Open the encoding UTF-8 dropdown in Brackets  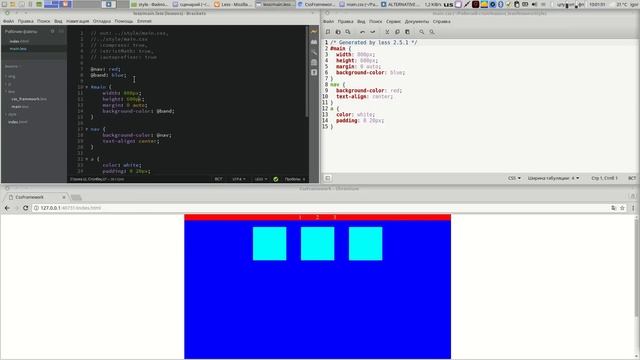click(239, 179)
